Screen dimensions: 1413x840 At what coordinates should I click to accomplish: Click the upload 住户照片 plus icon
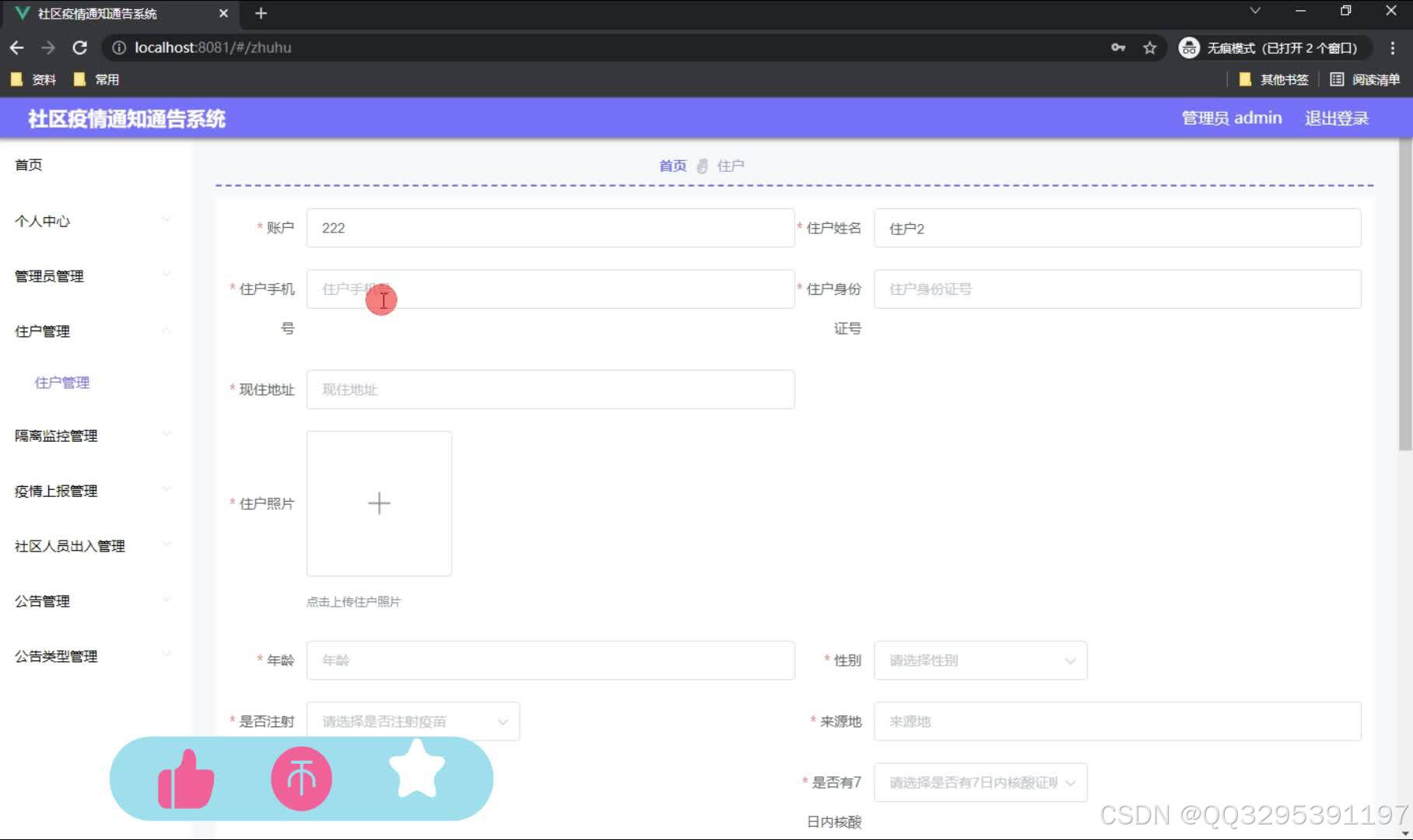point(379,503)
